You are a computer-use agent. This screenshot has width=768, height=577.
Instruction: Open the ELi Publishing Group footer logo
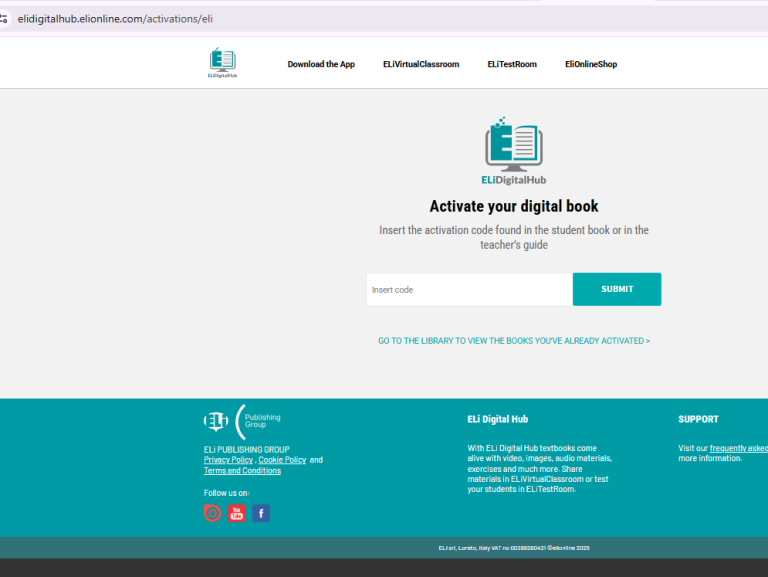242,421
